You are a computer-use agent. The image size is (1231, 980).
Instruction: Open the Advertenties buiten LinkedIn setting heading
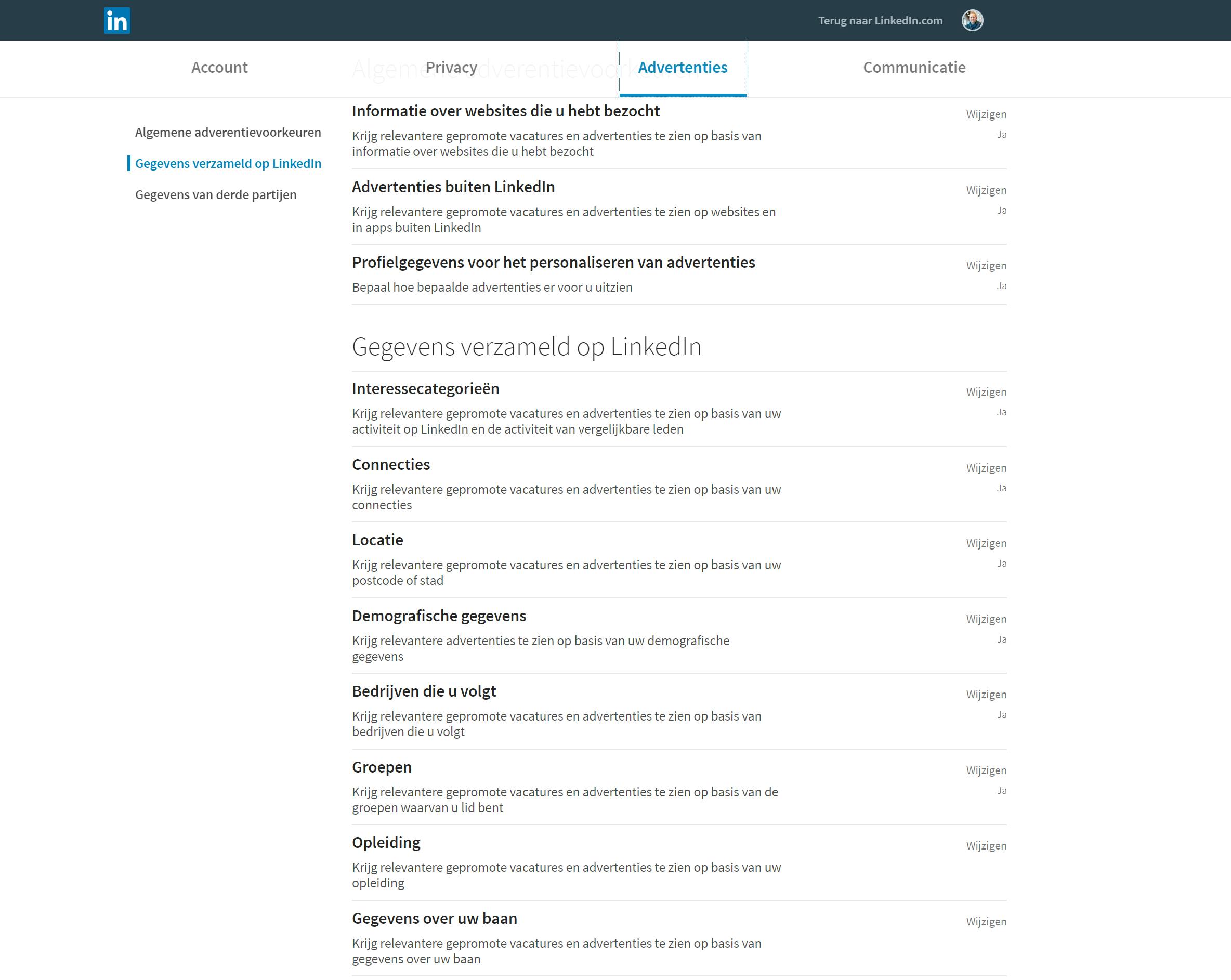[x=453, y=187]
